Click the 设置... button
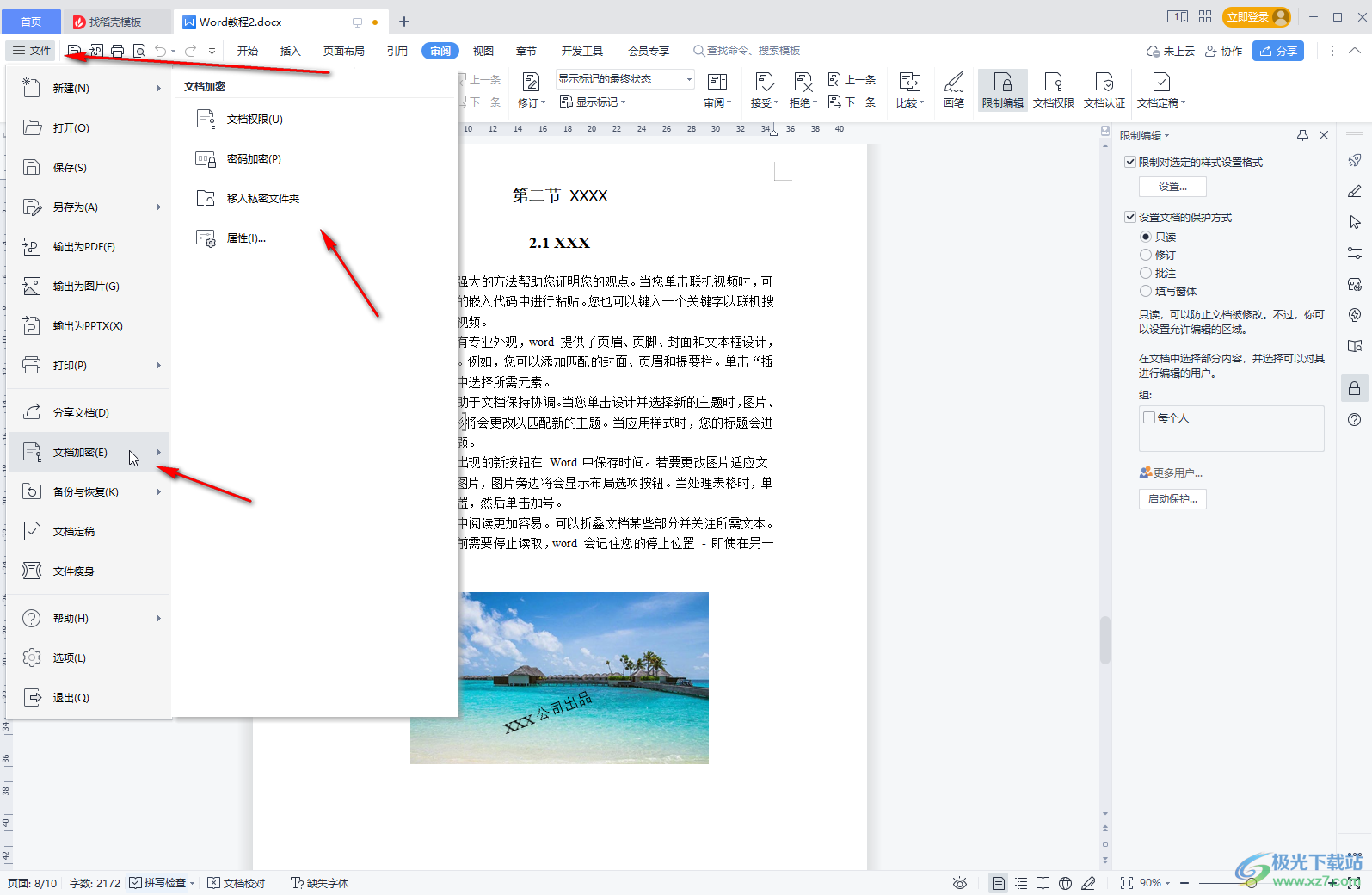1372x895 pixels. [1172, 187]
